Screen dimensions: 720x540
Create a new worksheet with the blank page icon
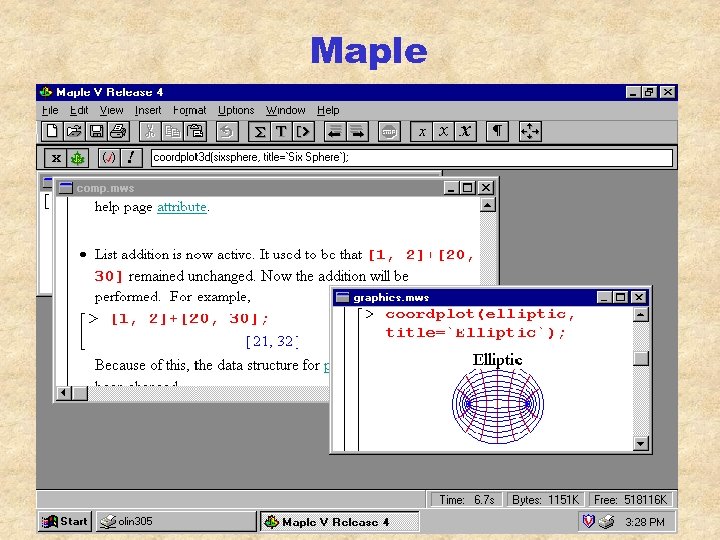click(x=52, y=131)
